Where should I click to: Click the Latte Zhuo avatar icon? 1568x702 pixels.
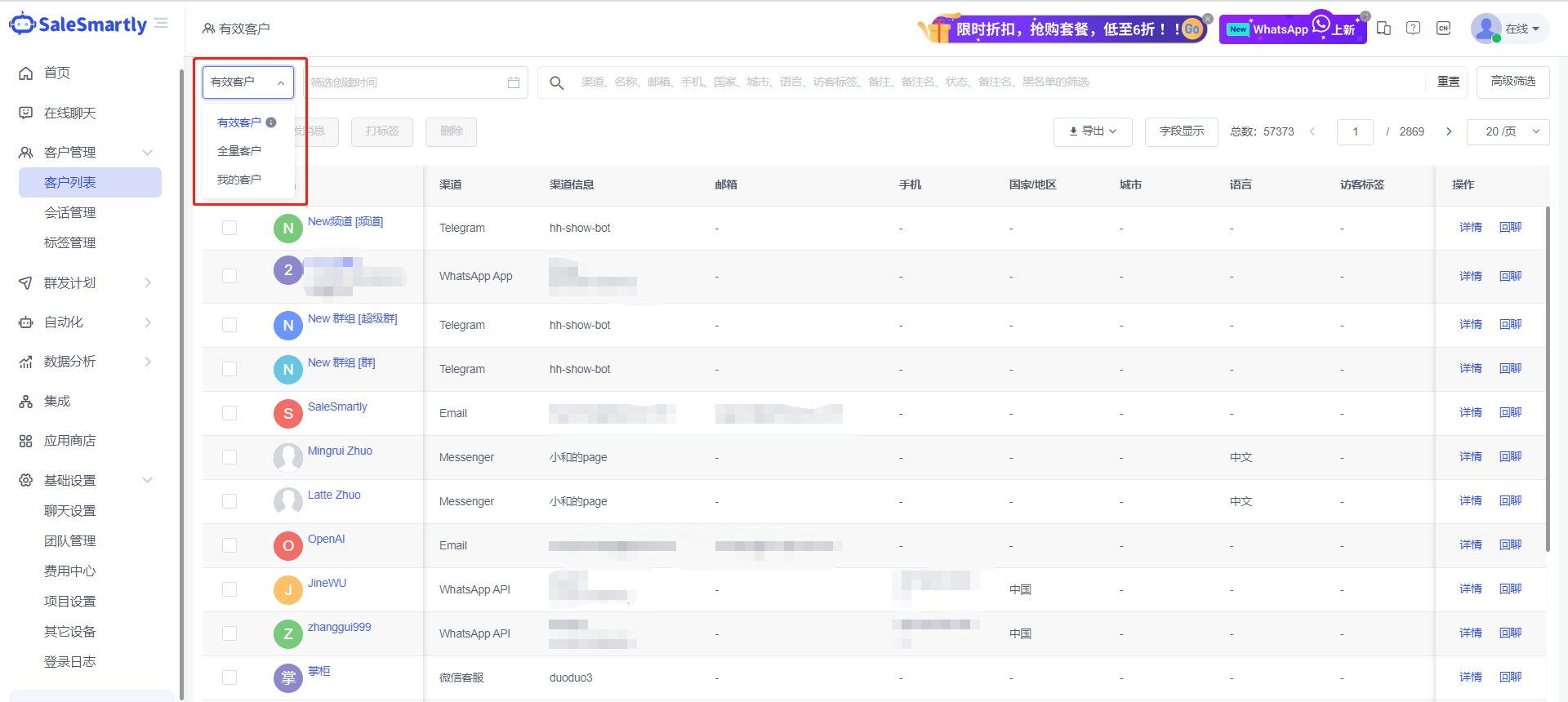288,501
